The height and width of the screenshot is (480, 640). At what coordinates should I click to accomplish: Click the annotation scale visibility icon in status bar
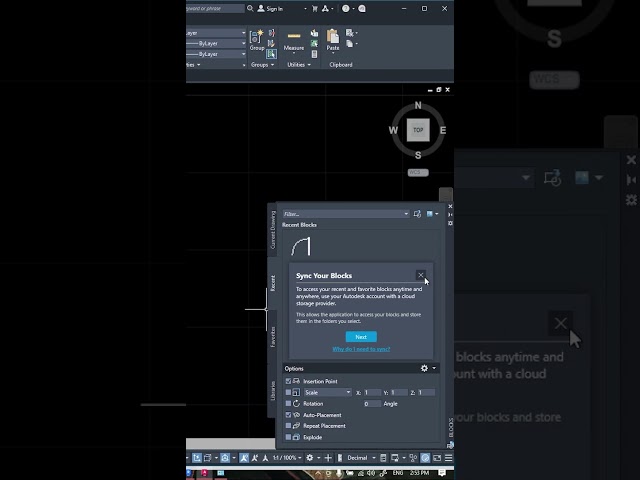point(244,458)
